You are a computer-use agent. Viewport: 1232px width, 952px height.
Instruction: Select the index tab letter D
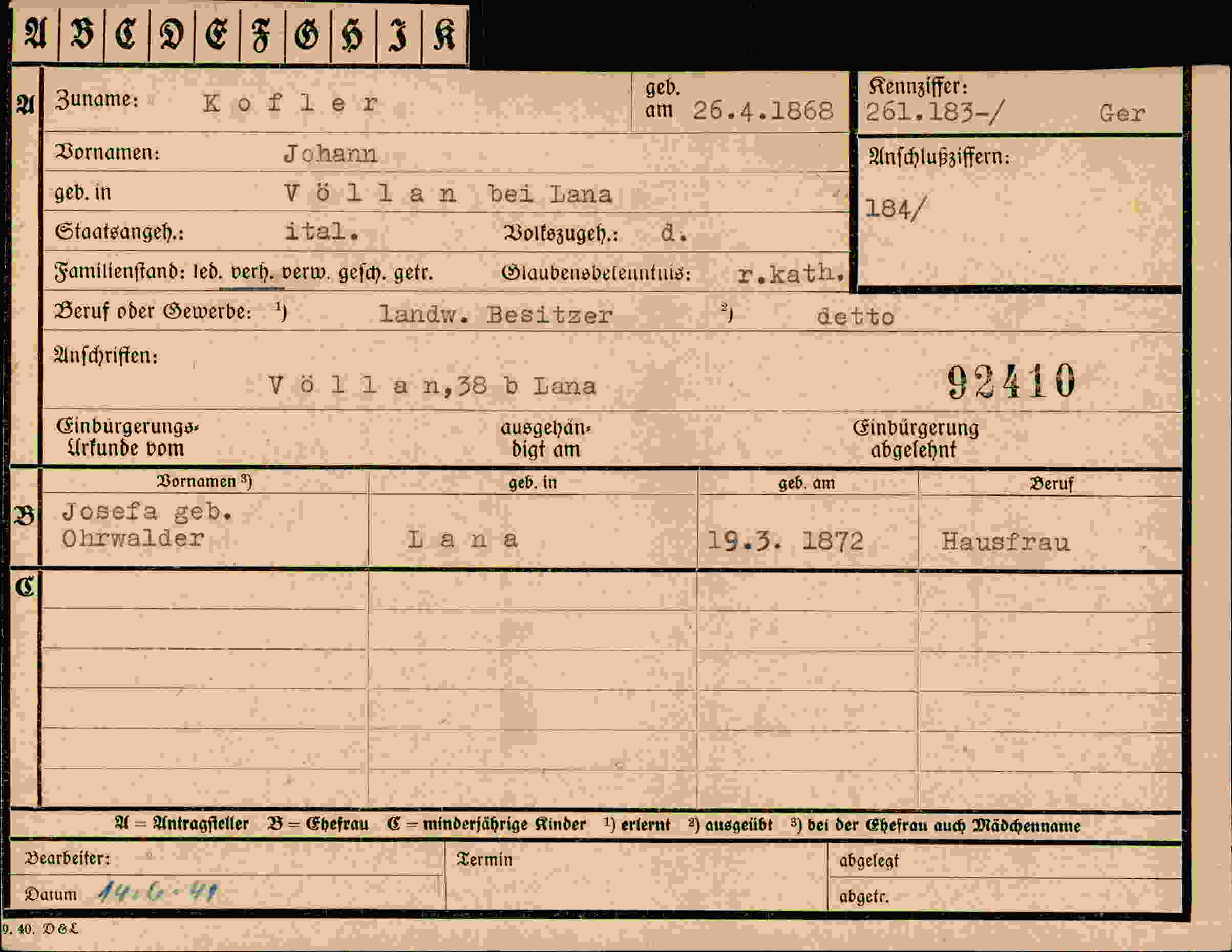click(x=172, y=35)
